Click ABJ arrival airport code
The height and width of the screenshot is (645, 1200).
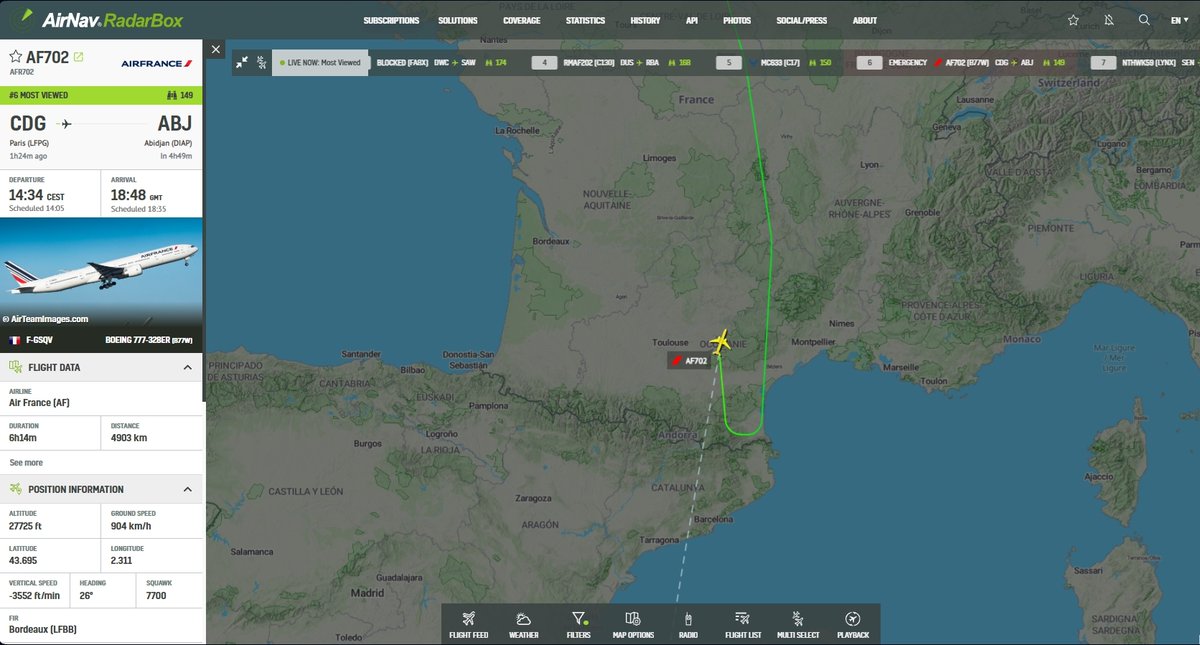(x=175, y=124)
